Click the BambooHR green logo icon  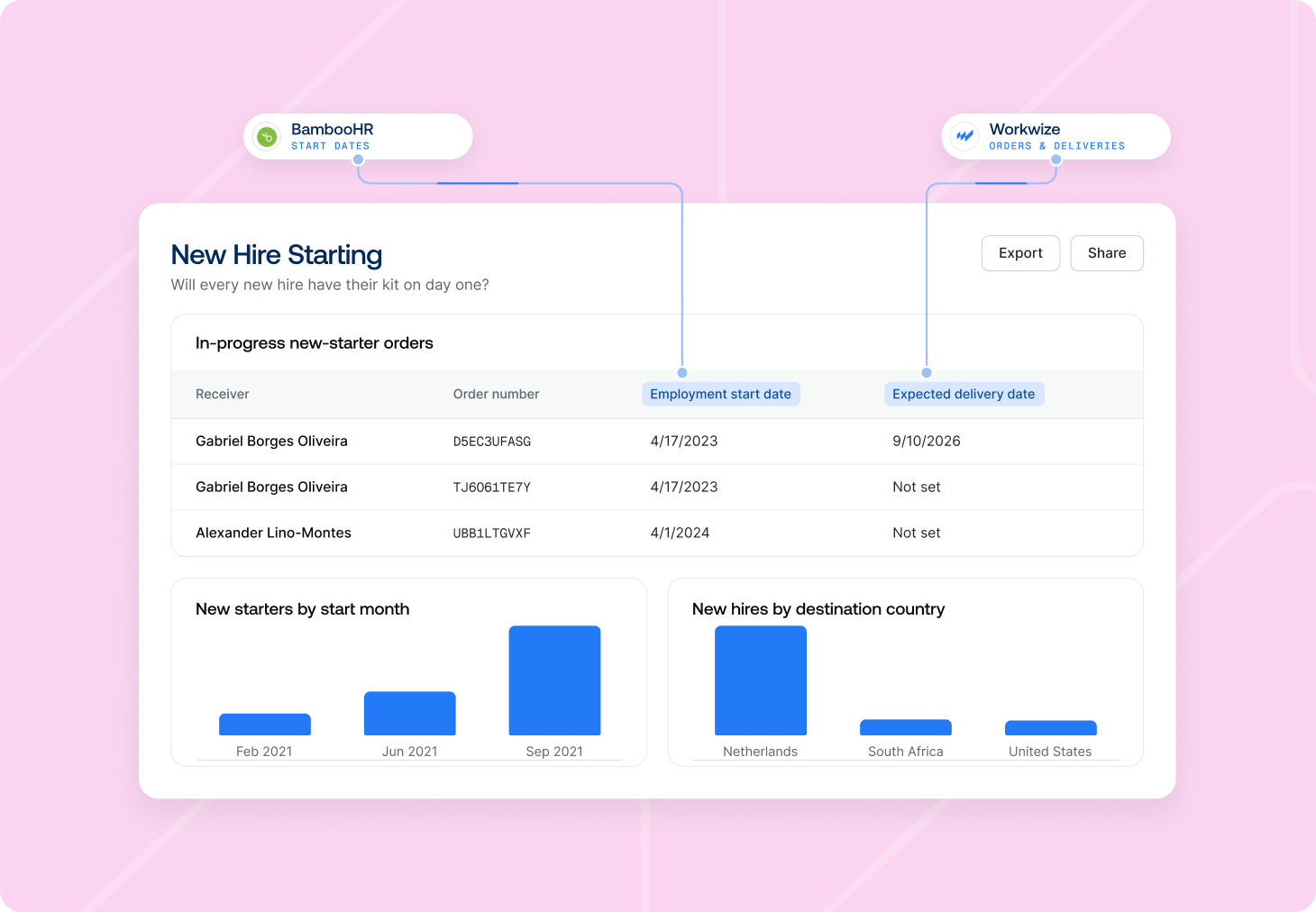(267, 137)
